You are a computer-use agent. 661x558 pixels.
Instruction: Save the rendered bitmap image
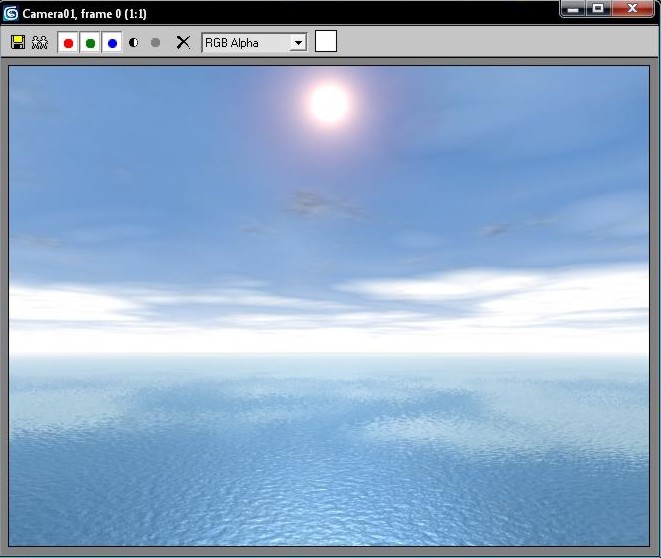(x=18, y=42)
